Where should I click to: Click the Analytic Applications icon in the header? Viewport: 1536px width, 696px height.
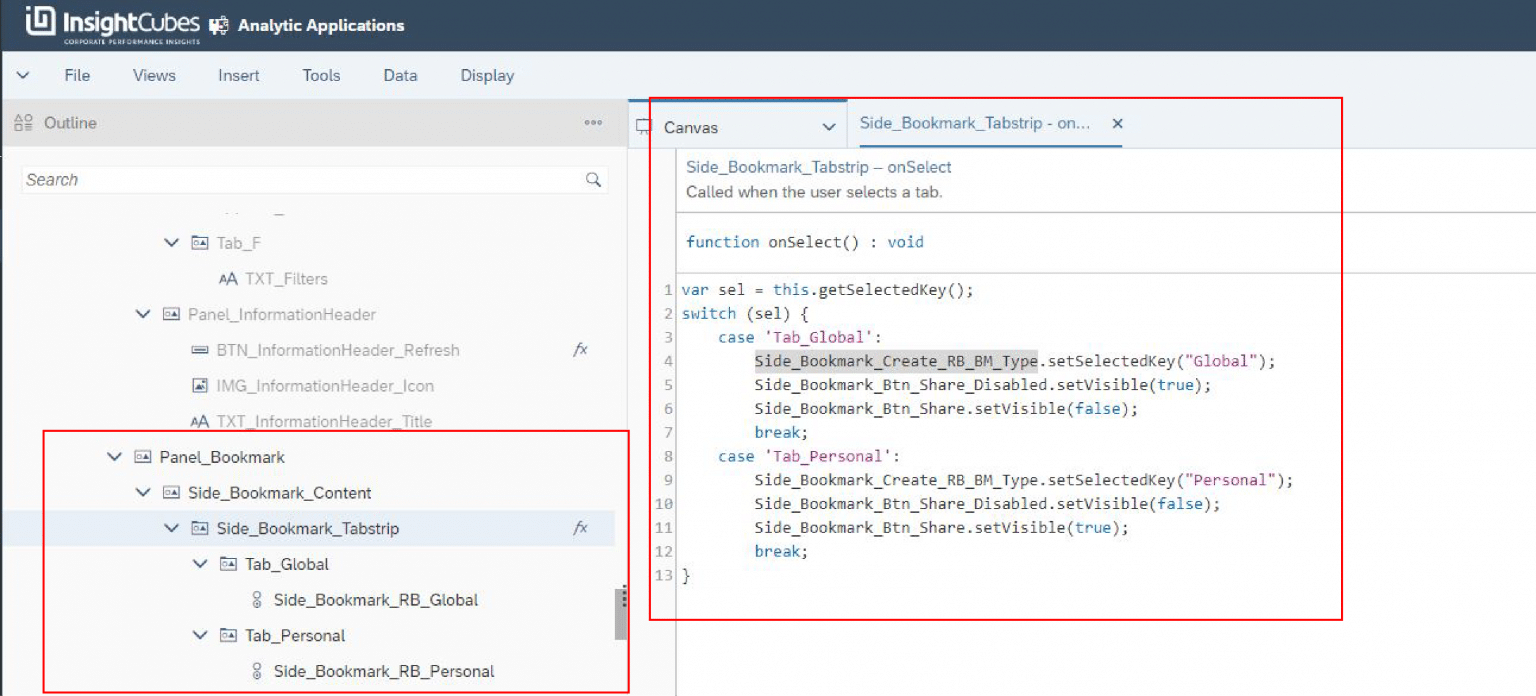coord(218,25)
